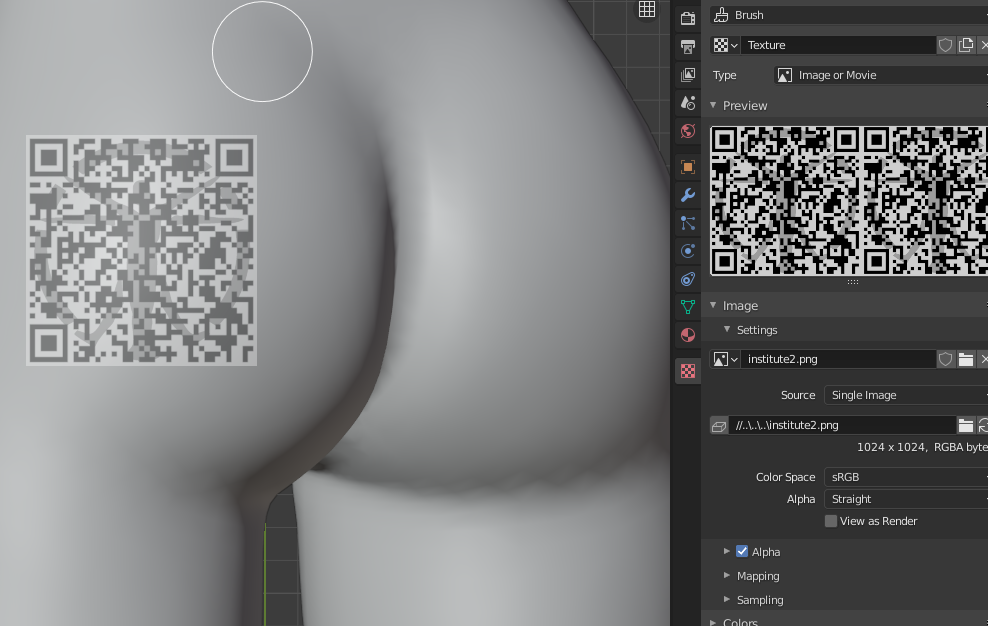Image resolution: width=988 pixels, height=626 pixels.
Task: Click the pack image icon next to the filepath
Action: [x=719, y=426]
